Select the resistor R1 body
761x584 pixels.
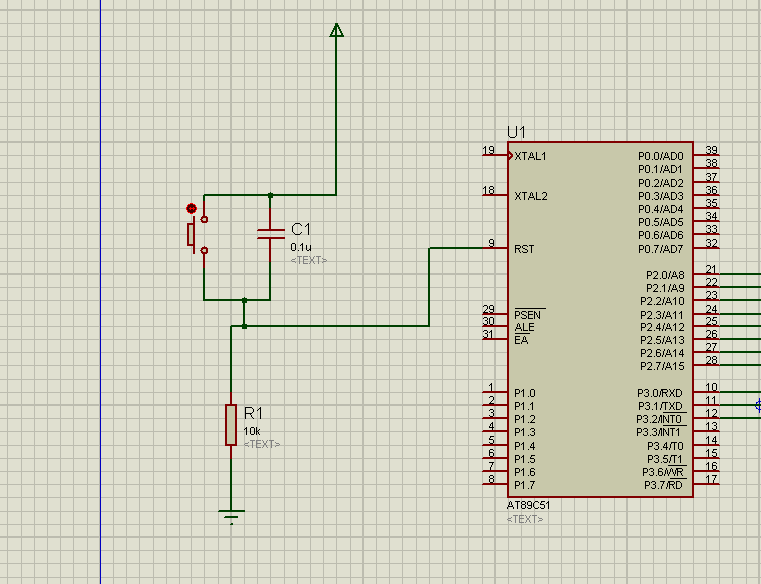[x=231, y=425]
